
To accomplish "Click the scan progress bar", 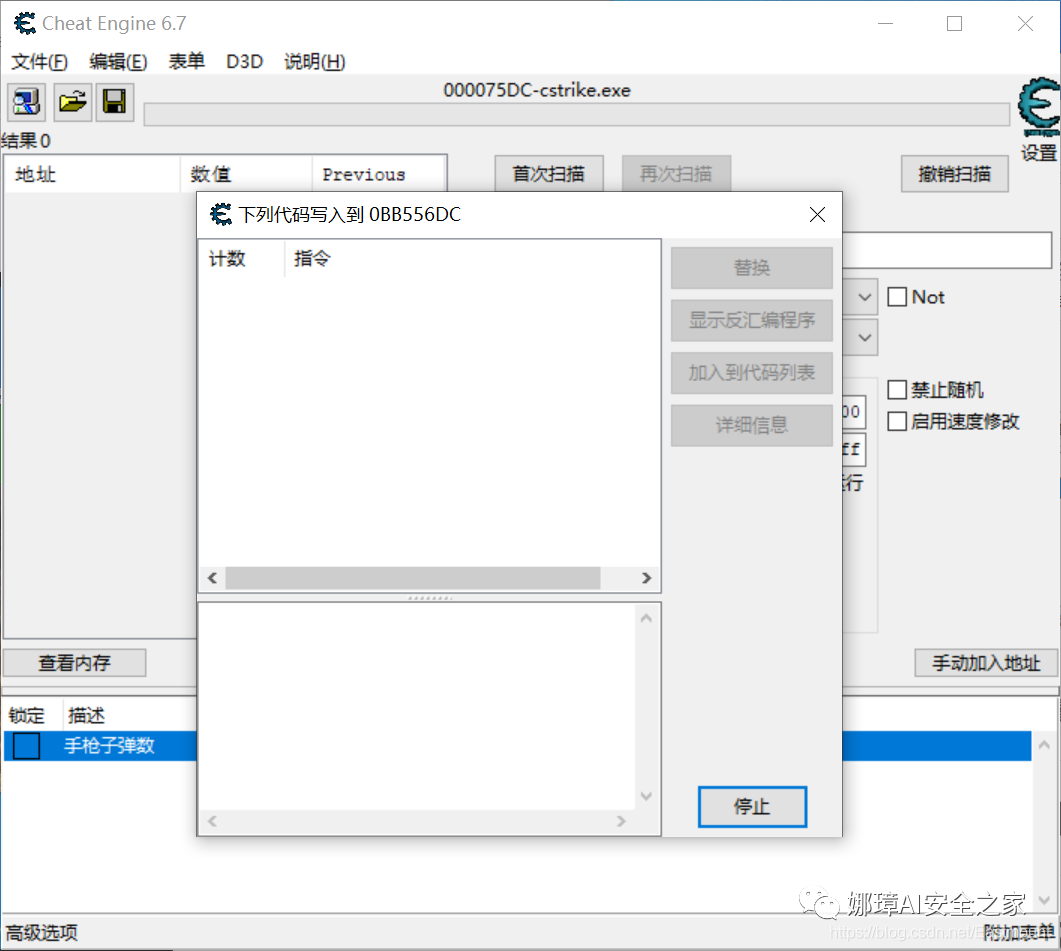I will click(x=577, y=114).
